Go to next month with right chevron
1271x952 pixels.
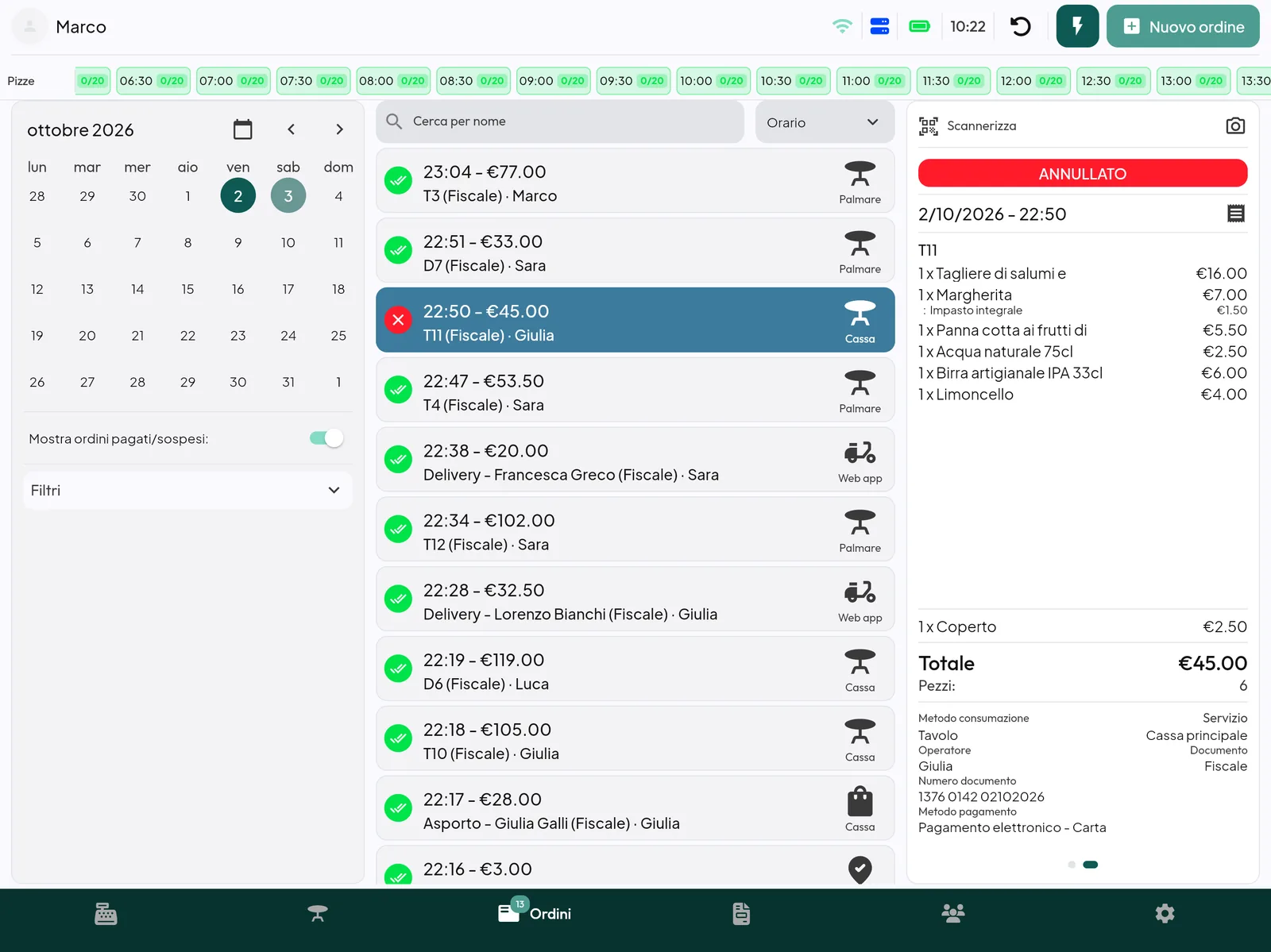339,129
